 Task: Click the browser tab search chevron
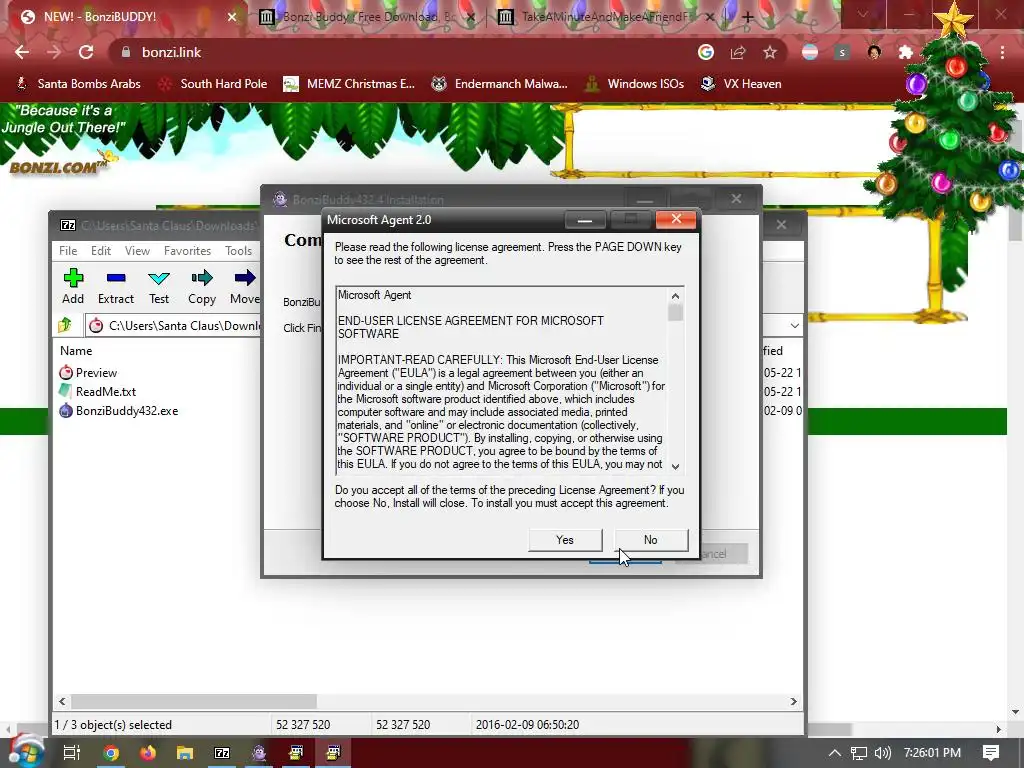pos(863,15)
